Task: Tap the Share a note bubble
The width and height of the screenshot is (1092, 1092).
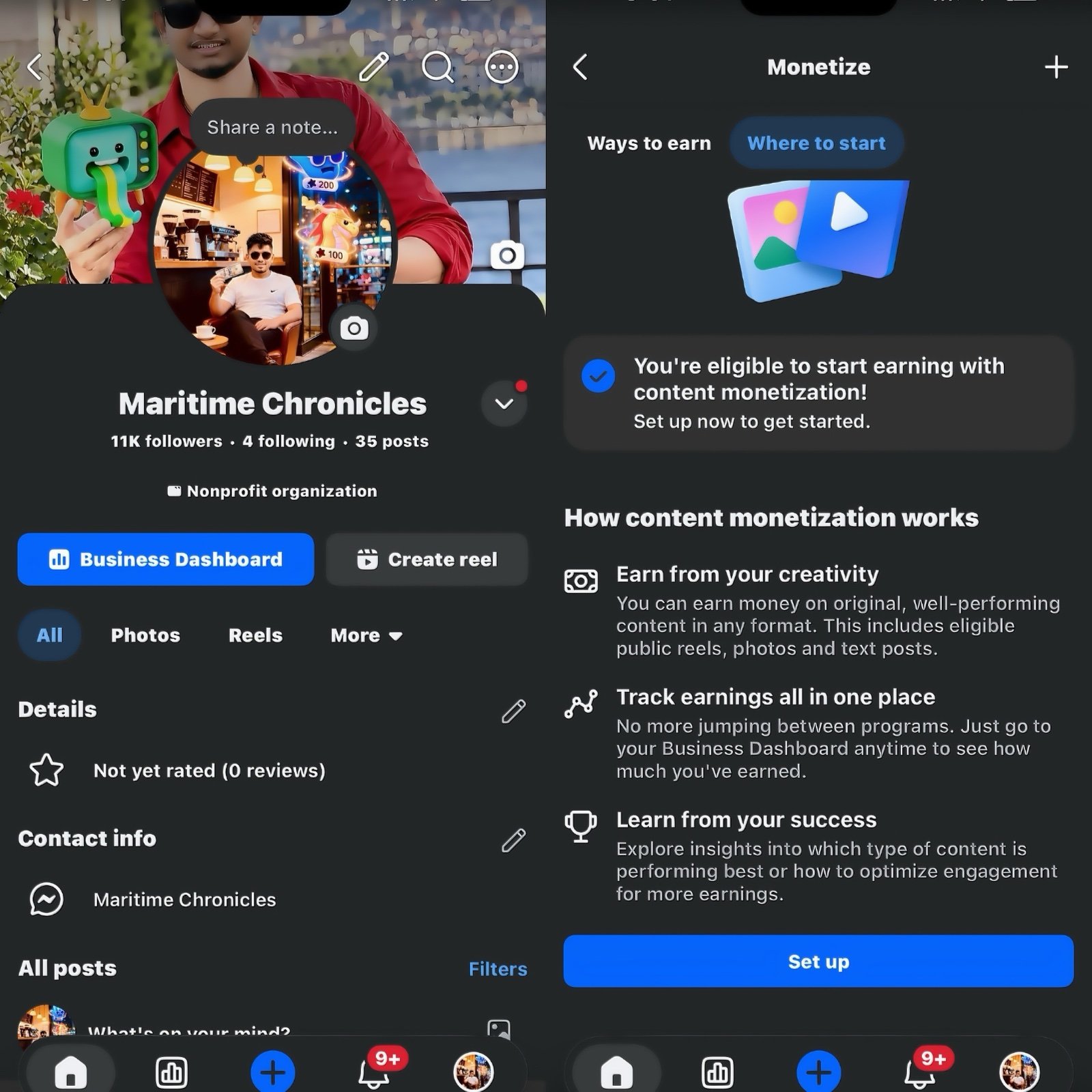Action: point(272,128)
